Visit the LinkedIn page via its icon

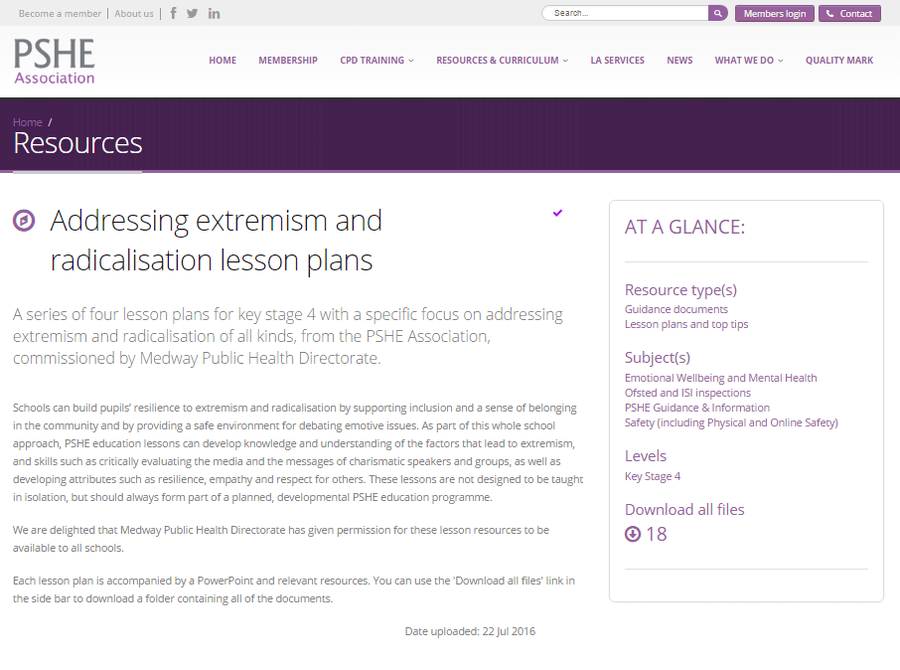213,13
